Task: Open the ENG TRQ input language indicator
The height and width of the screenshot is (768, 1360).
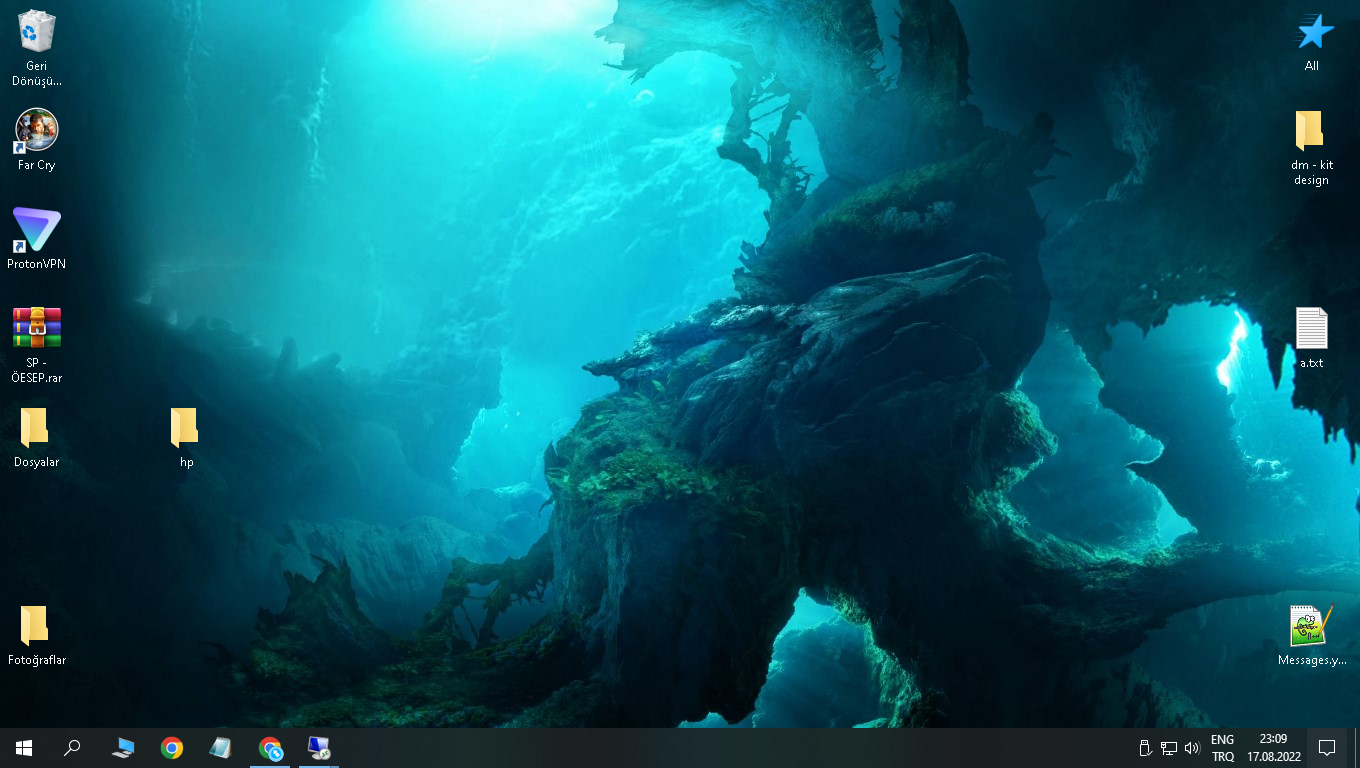Action: click(x=1222, y=748)
